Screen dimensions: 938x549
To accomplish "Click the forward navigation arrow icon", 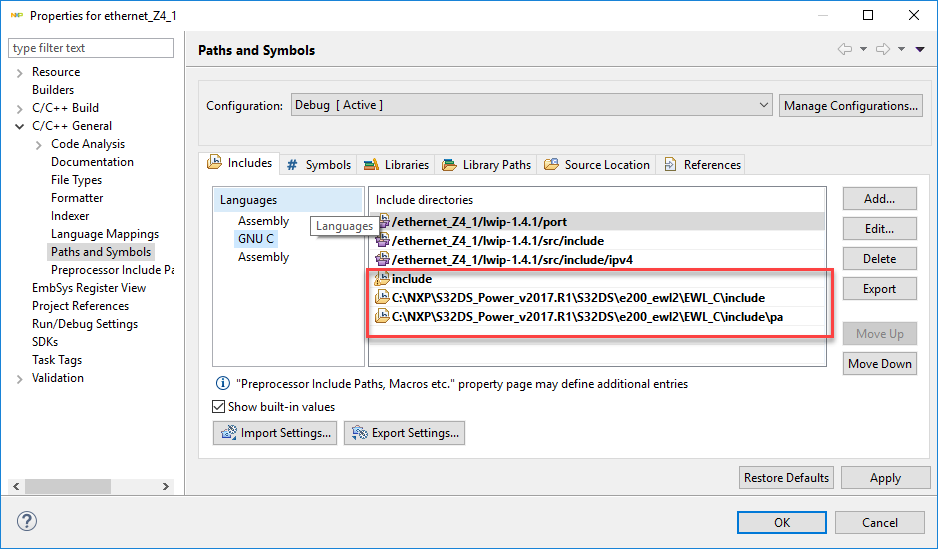I will pyautogui.click(x=885, y=49).
